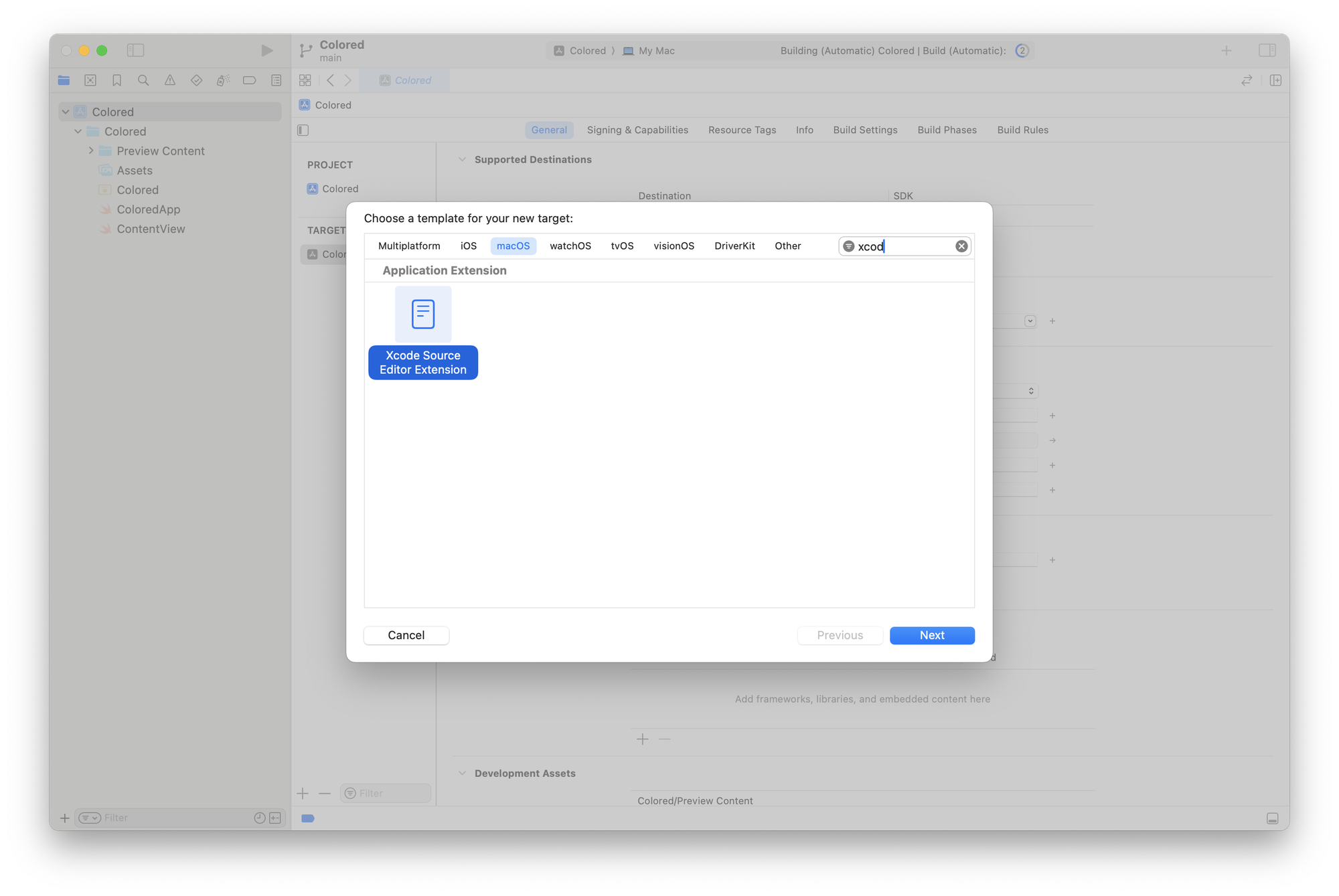Switch to the tvOS tab

(622, 246)
